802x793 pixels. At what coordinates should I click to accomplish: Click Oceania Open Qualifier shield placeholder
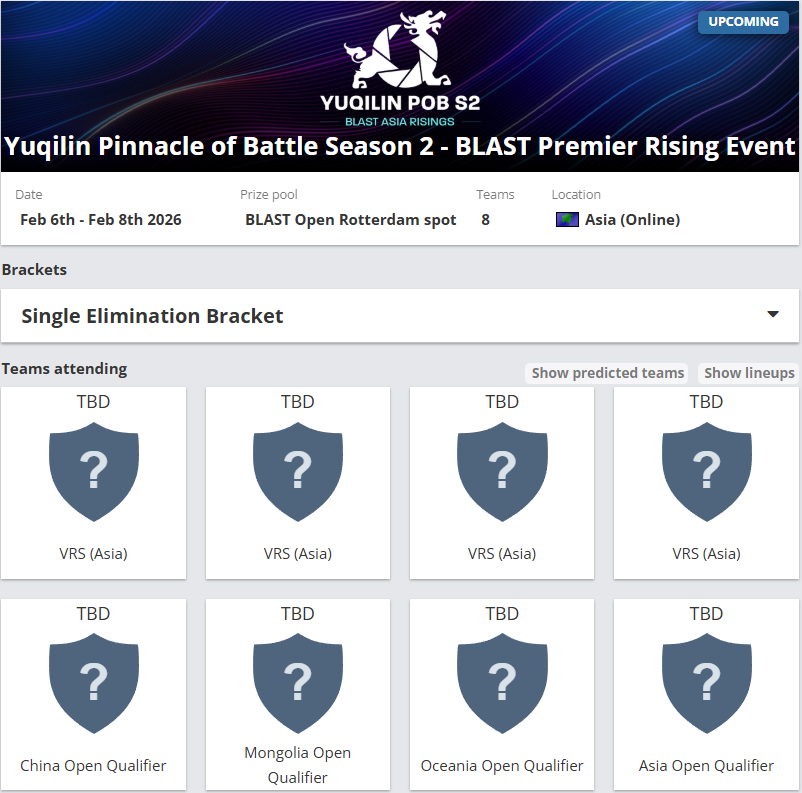pyautogui.click(x=502, y=682)
